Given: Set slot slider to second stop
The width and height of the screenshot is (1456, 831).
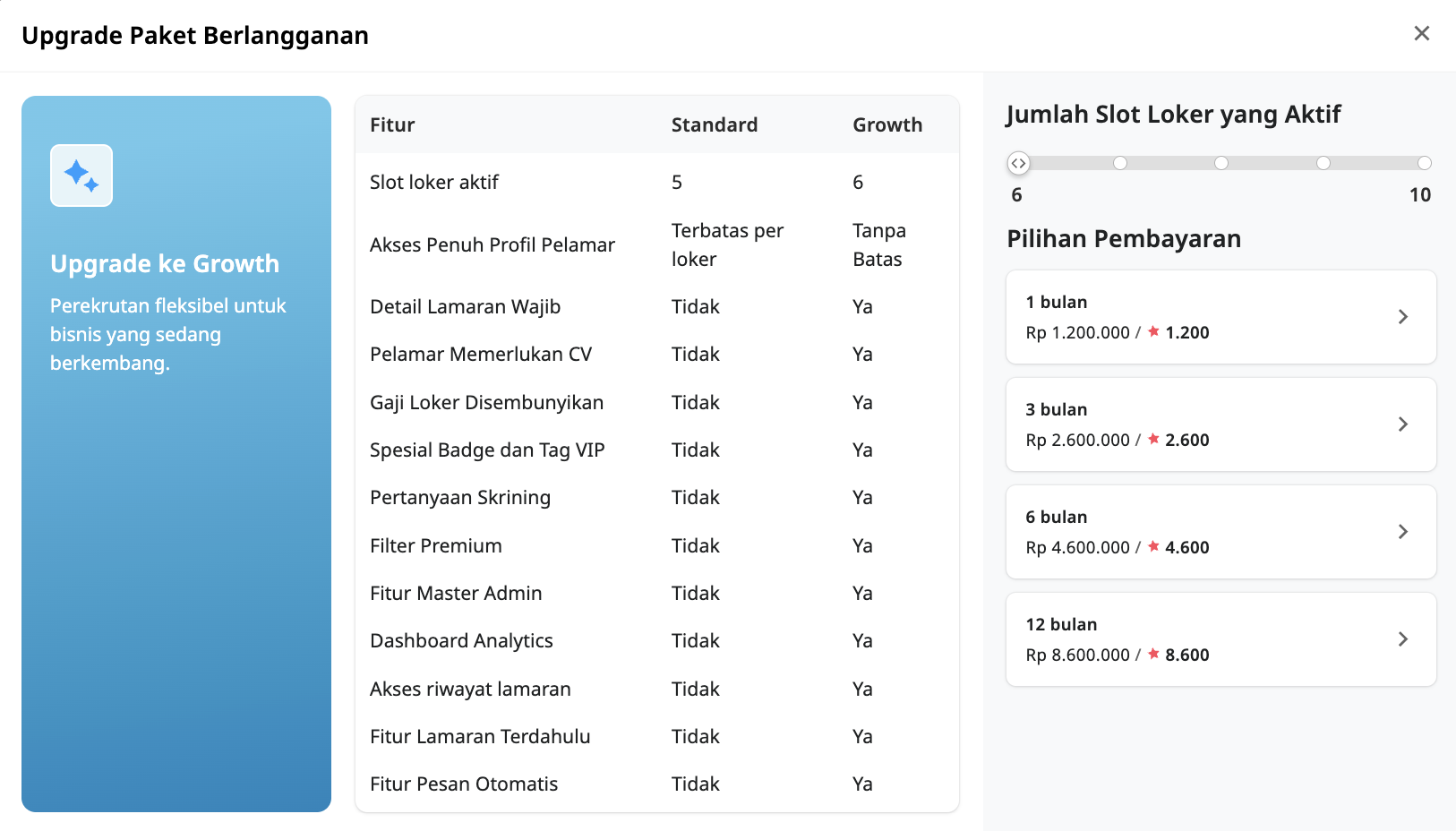Looking at the screenshot, I should click(1120, 163).
